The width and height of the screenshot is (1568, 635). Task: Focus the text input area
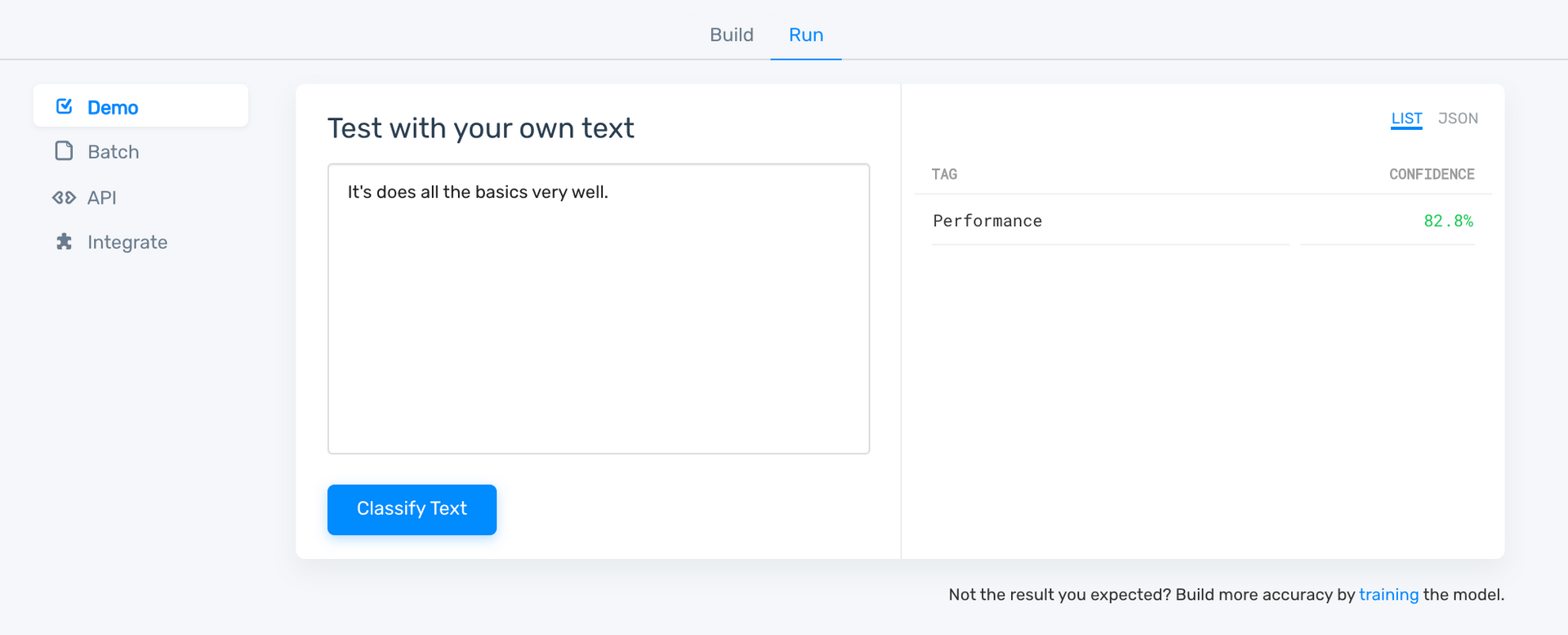tap(599, 309)
